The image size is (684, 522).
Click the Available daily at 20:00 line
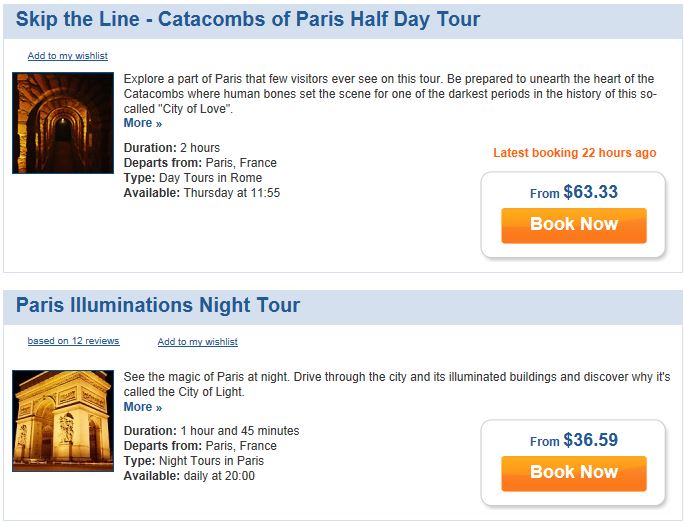click(x=189, y=476)
